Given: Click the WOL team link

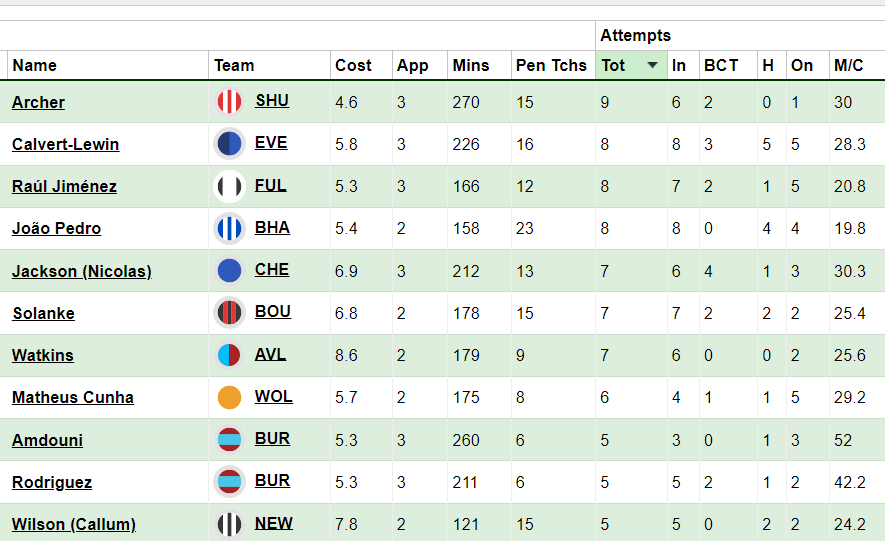Looking at the screenshot, I should click(x=273, y=396).
